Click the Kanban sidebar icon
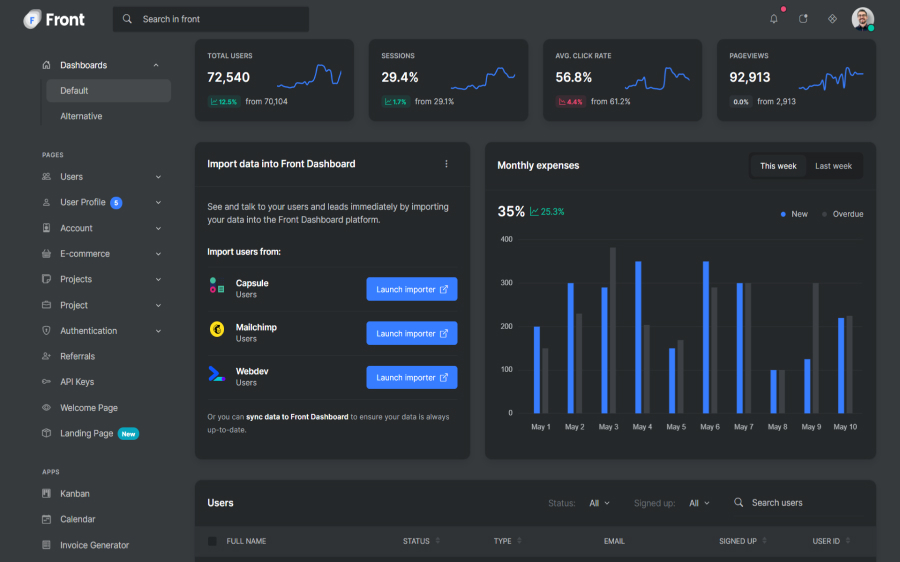Viewport: 900px width, 562px height. [47, 494]
